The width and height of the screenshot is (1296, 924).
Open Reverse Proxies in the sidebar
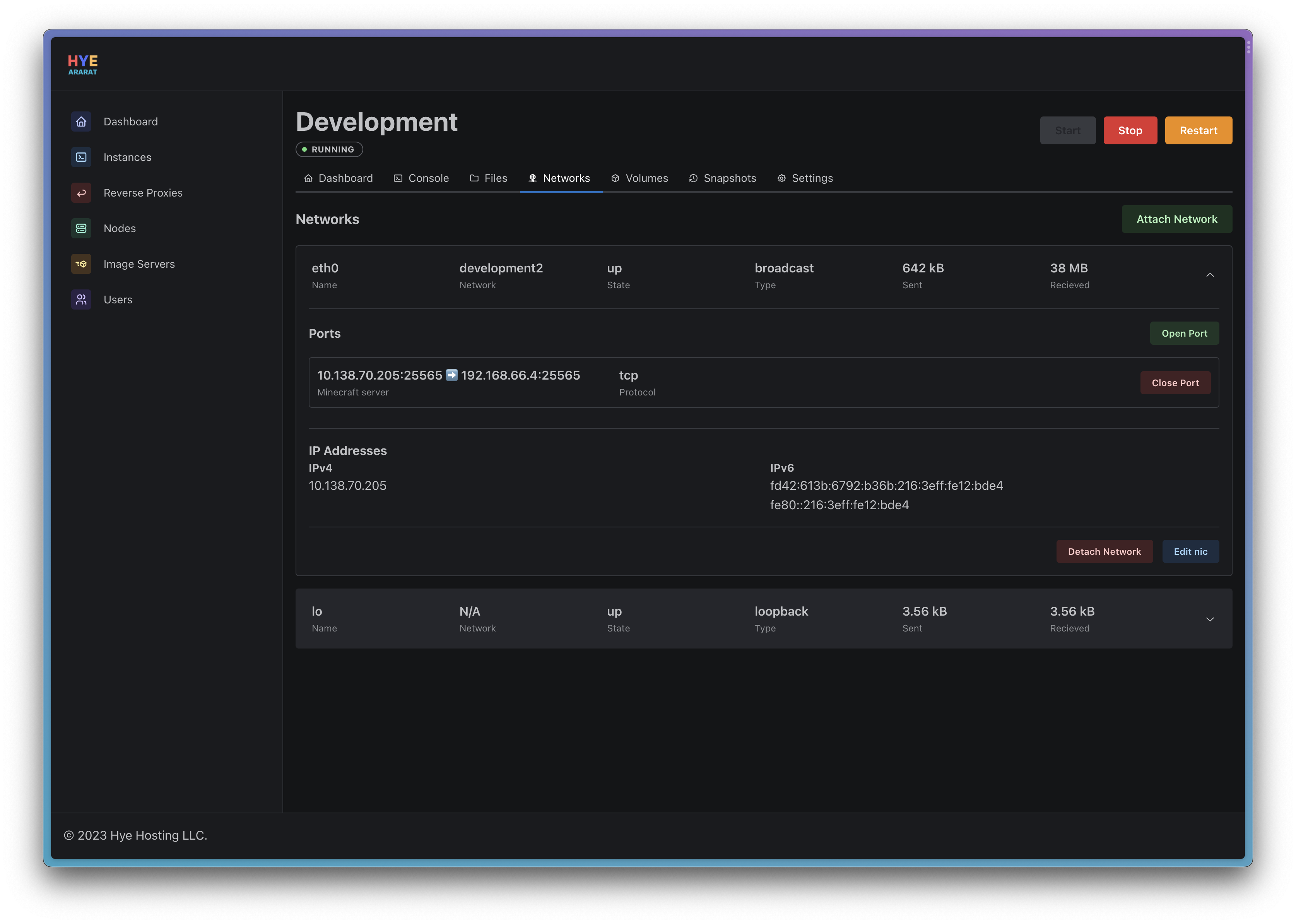[x=143, y=193]
